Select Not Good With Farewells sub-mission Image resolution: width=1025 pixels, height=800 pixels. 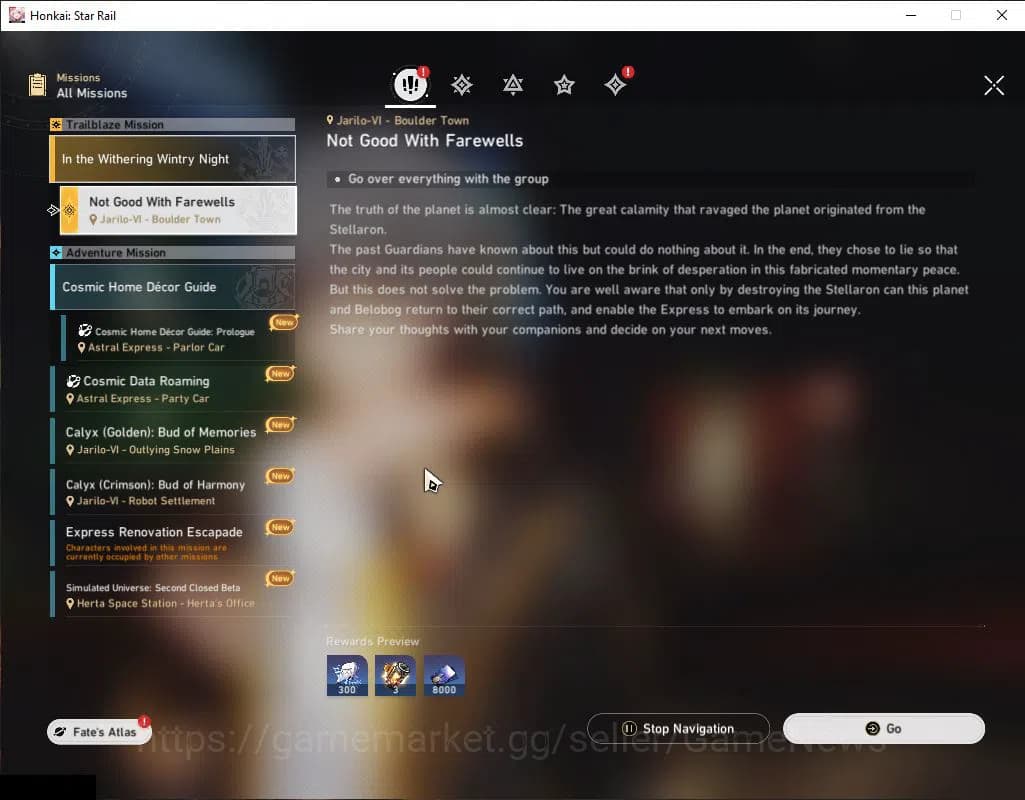tap(178, 210)
